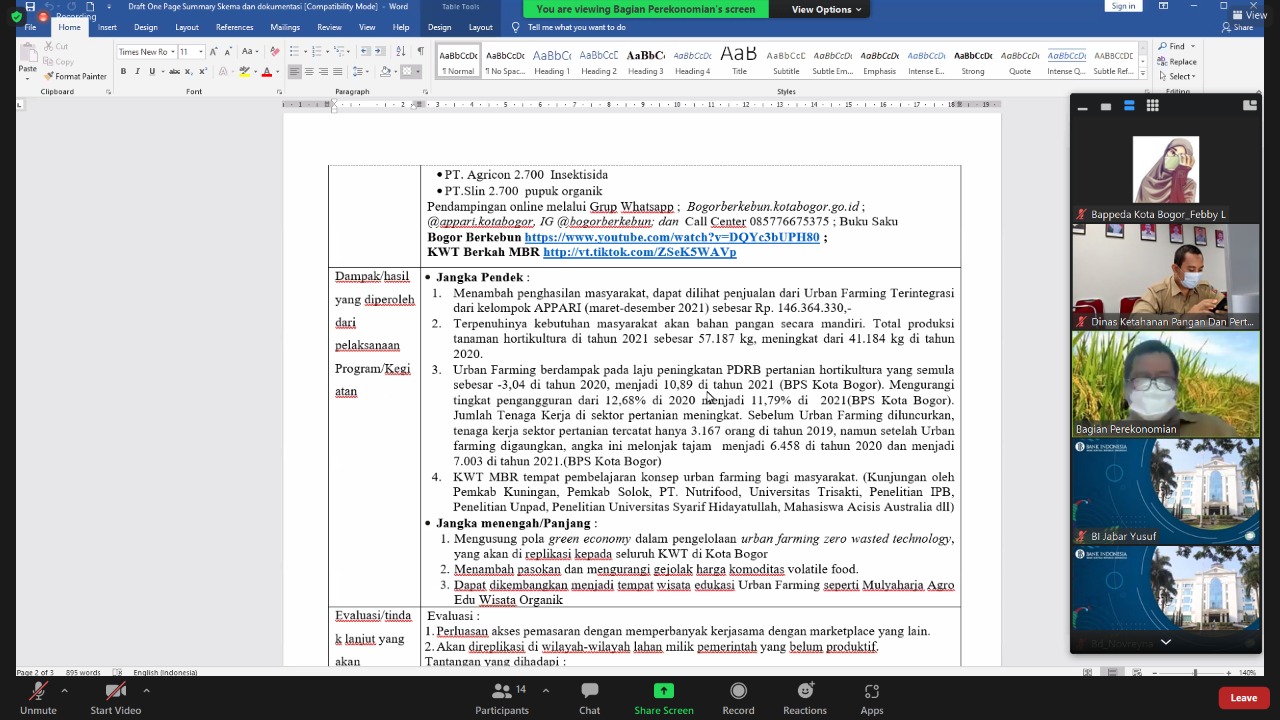Image resolution: width=1280 pixels, height=720 pixels.
Task: Apply the Heading 1 style
Action: tap(552, 62)
